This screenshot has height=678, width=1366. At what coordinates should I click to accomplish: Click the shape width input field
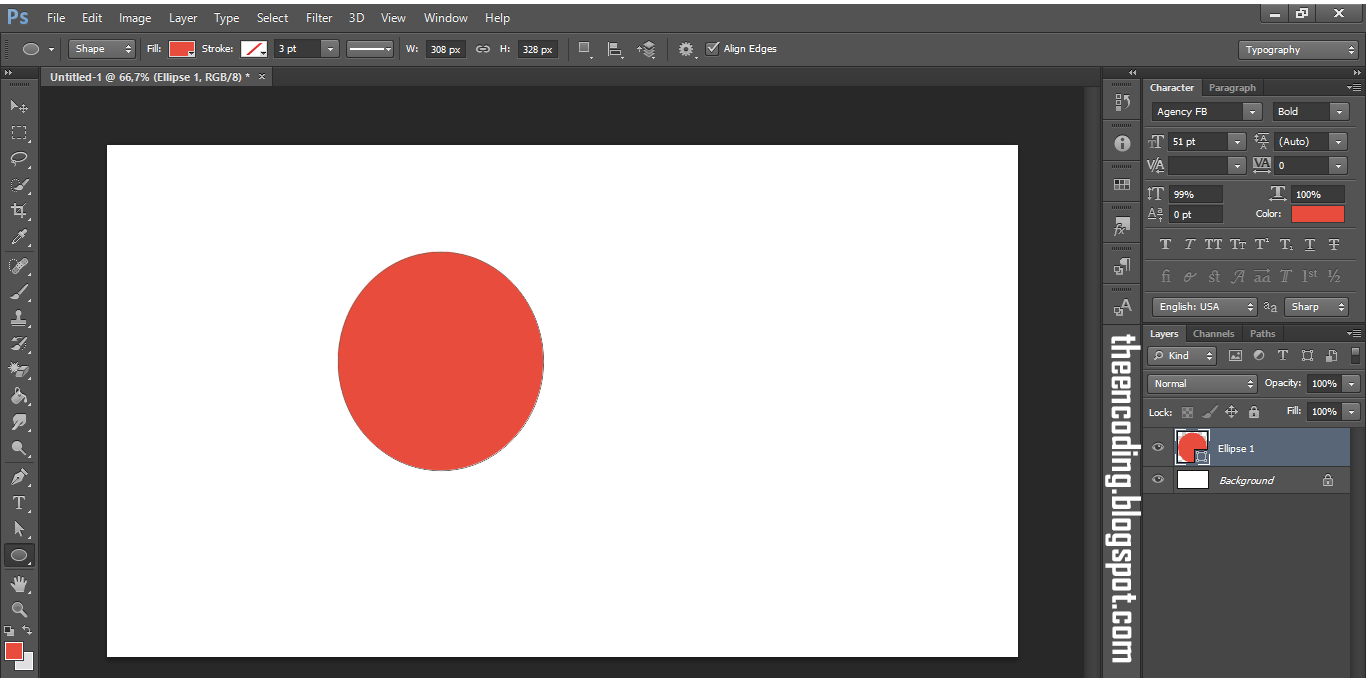click(444, 49)
